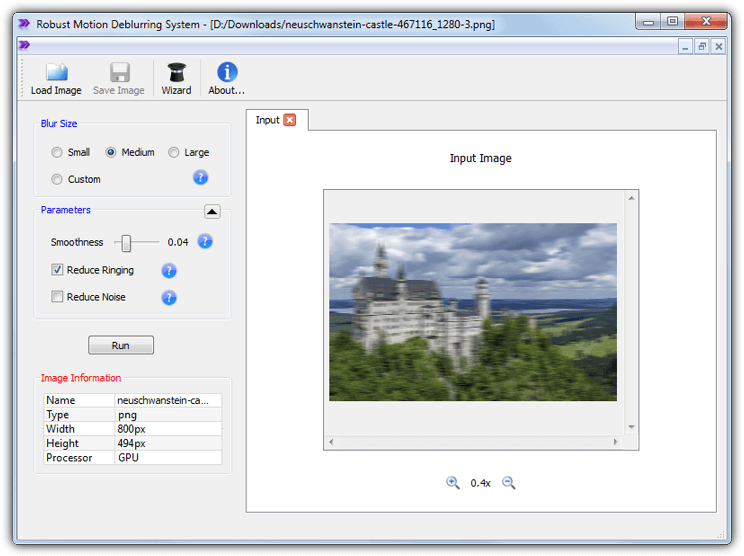Open the Wizard hat tool
The height and width of the screenshot is (556, 744).
click(176, 73)
